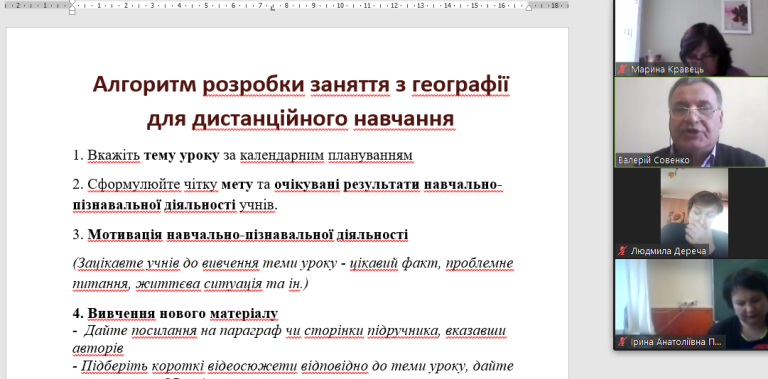Click the tab stop marker on the ruler

pyautogui.click(x=273, y=7)
